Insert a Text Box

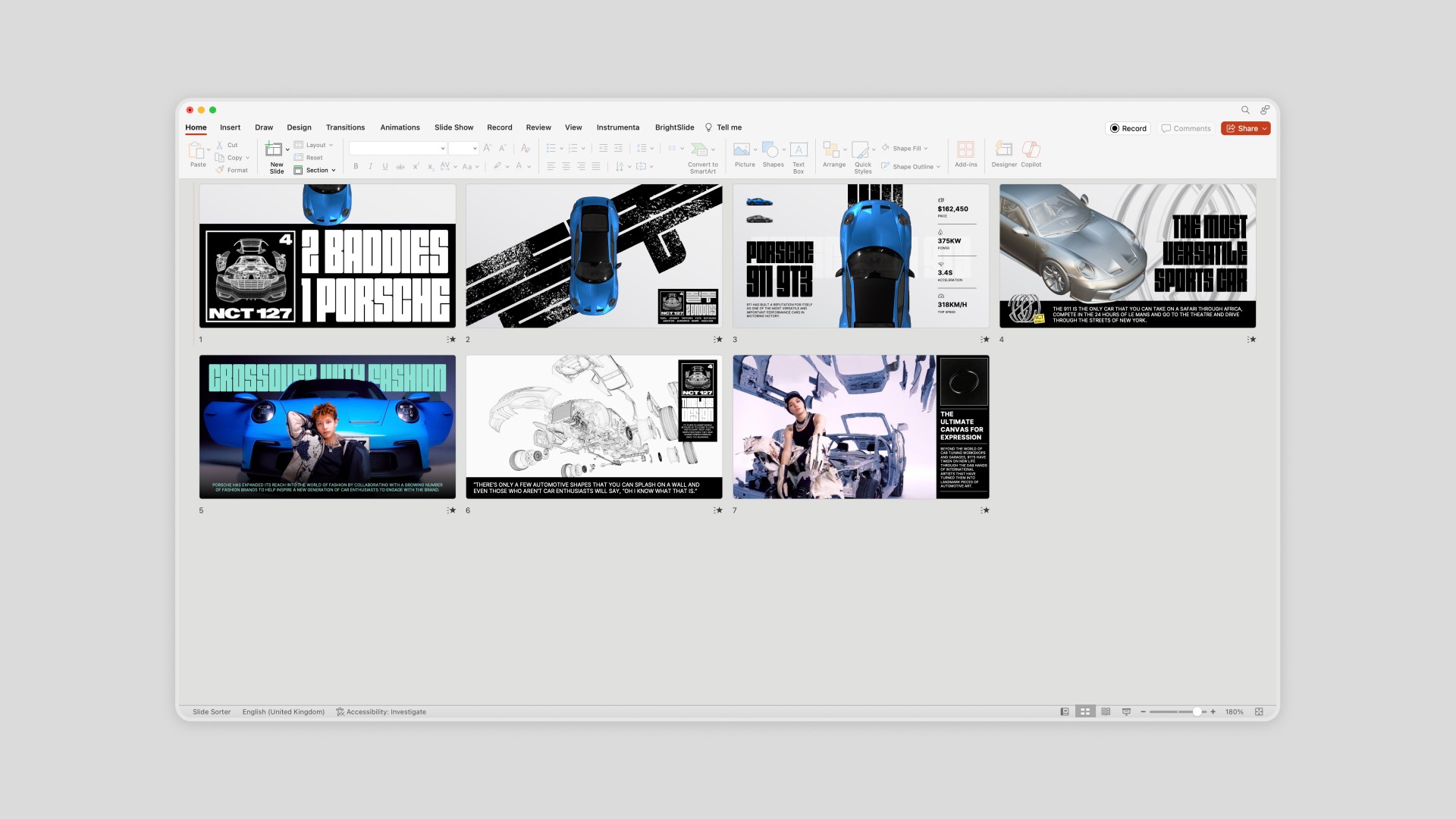[x=799, y=150]
